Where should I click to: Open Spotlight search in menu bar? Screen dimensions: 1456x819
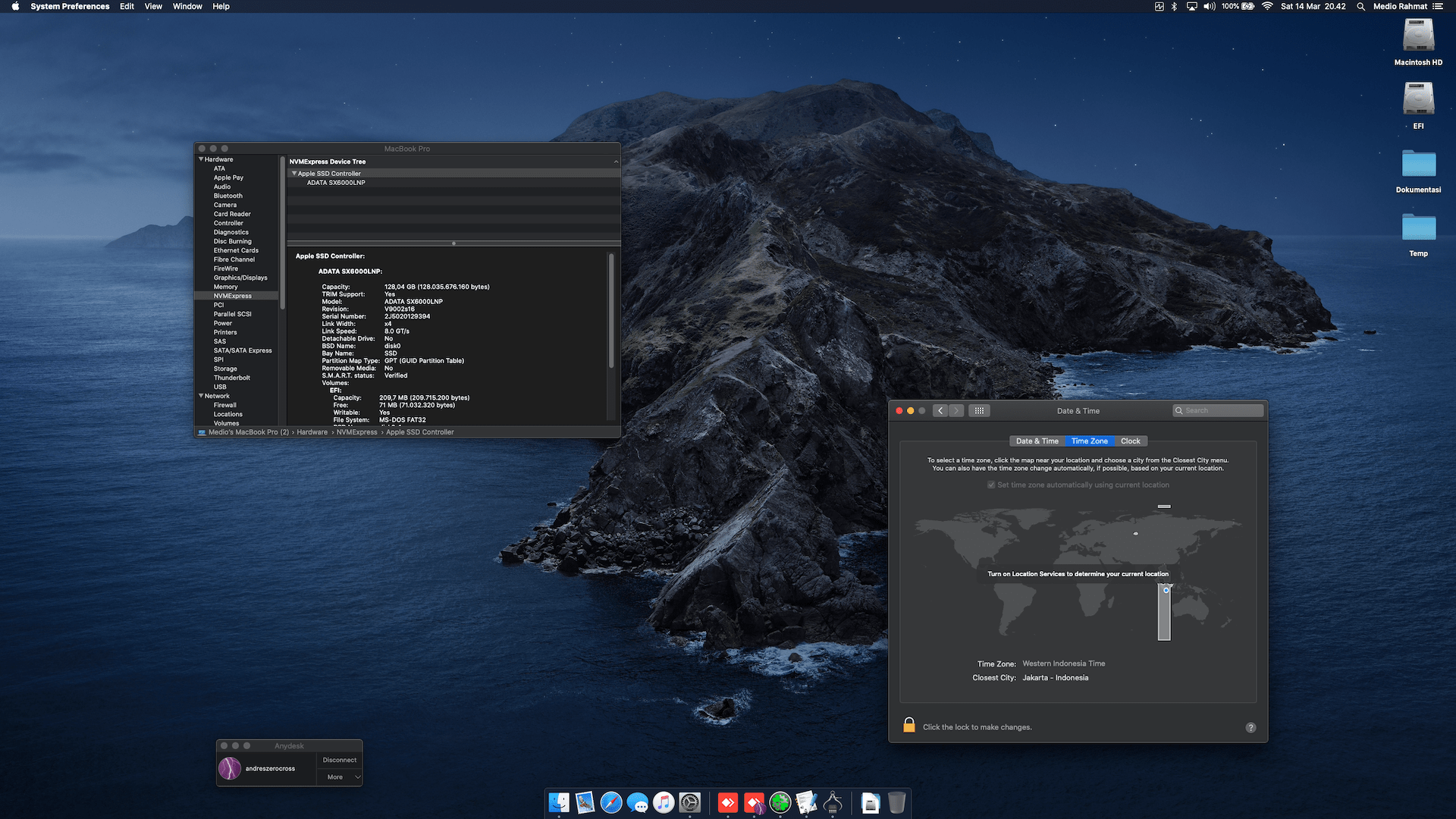click(x=1360, y=6)
